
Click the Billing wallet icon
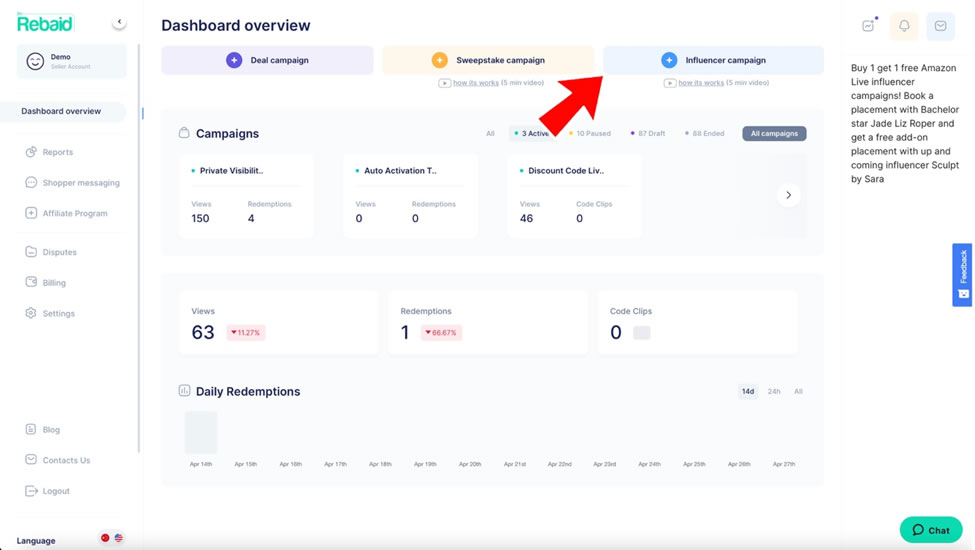coord(30,282)
